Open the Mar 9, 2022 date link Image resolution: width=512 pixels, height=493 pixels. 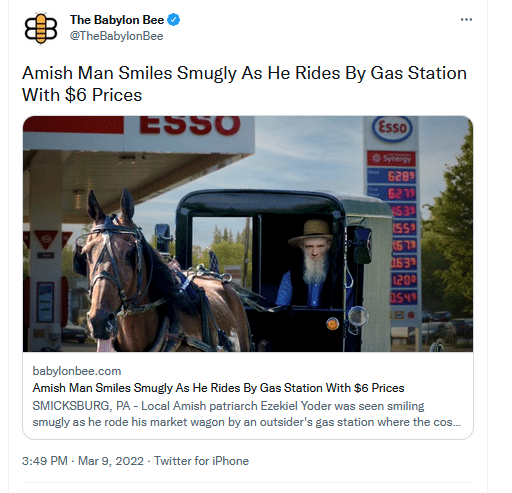tap(111, 461)
